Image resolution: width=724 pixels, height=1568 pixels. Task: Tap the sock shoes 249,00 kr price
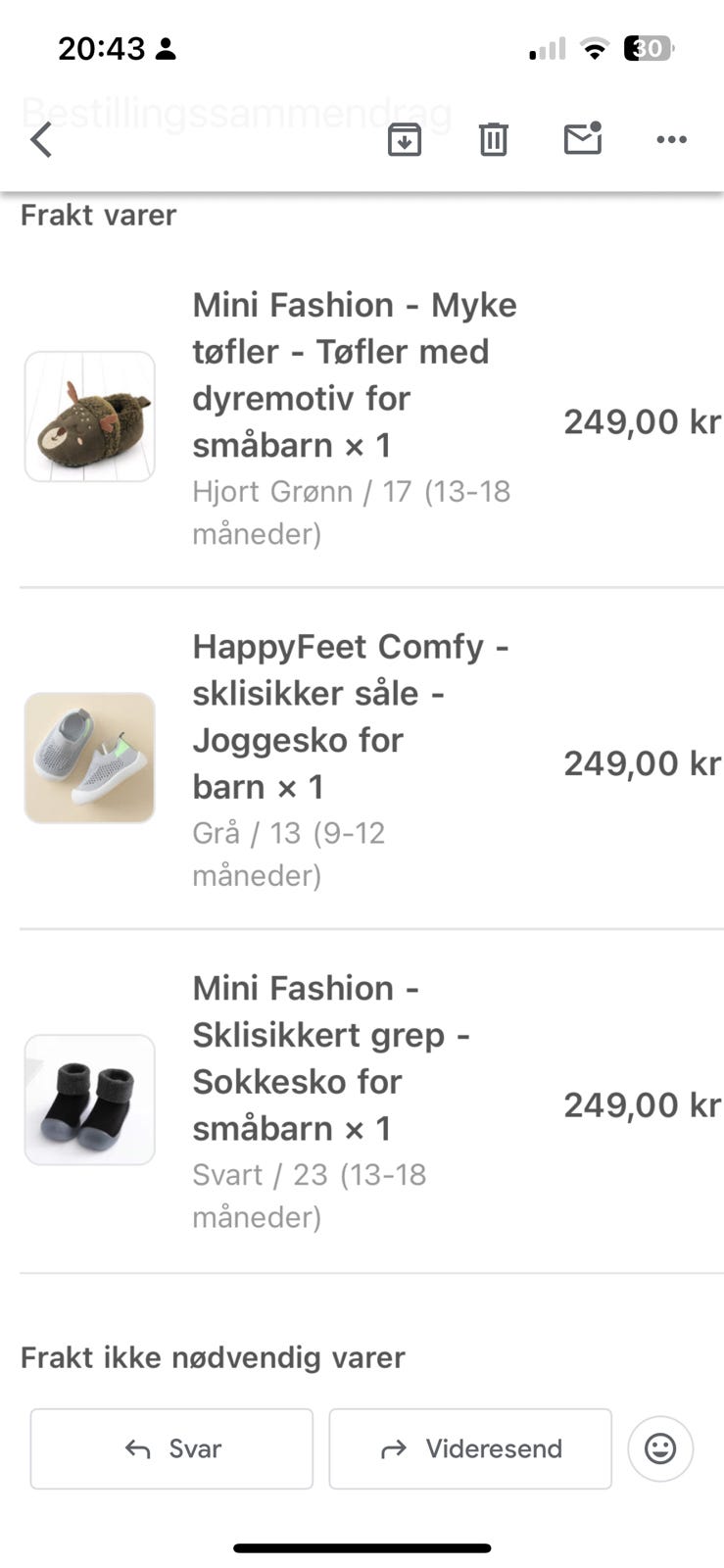click(x=642, y=1104)
